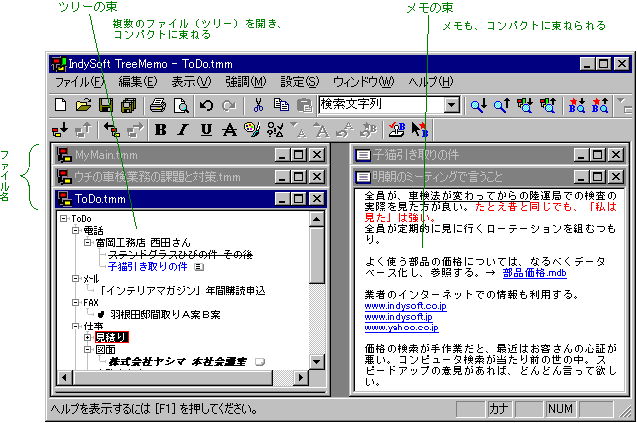
Task: Collapse the ToDo root node
Action: pyautogui.click(x=64, y=219)
